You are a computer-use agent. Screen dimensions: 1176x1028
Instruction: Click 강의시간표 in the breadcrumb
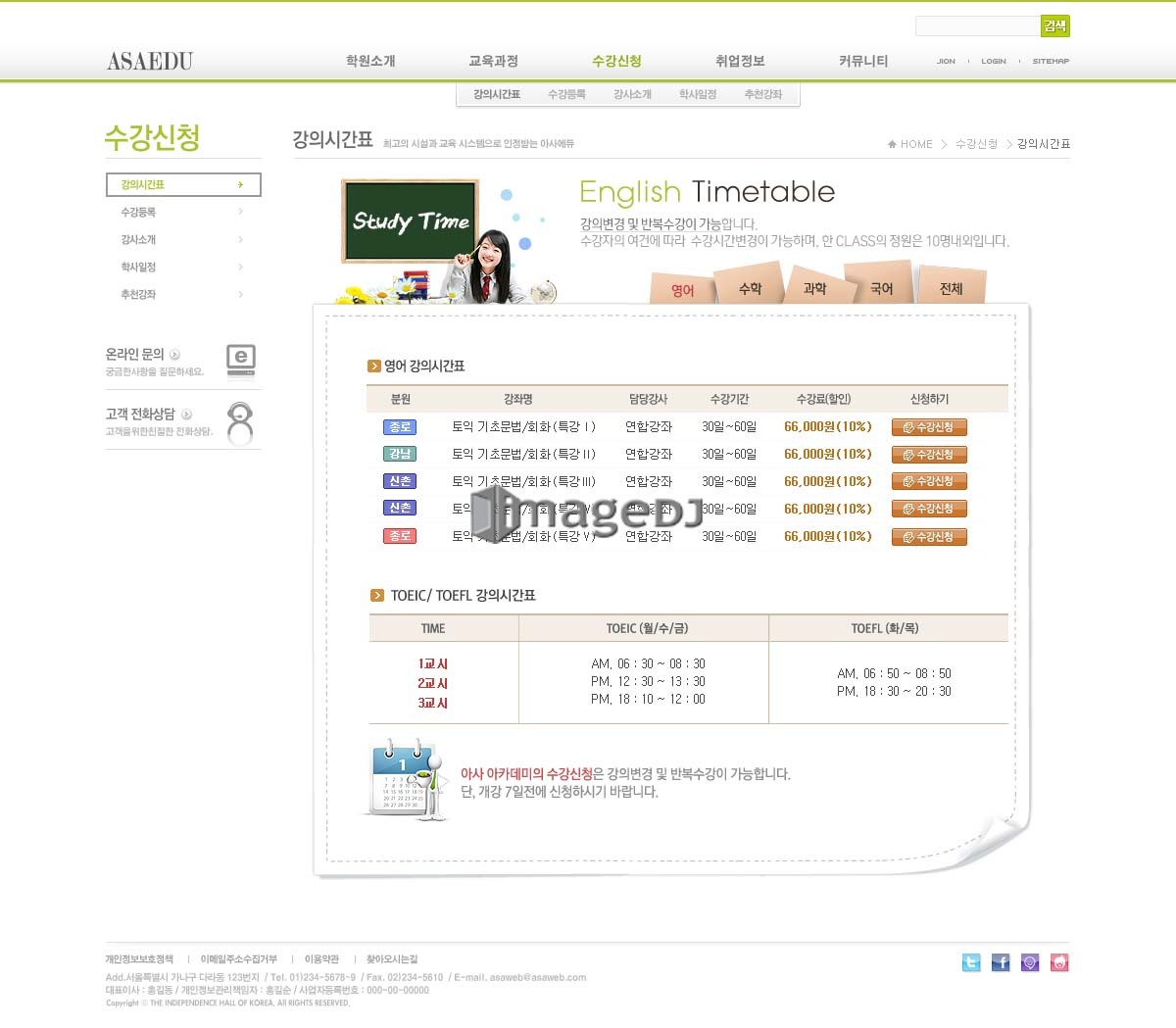coord(1044,144)
